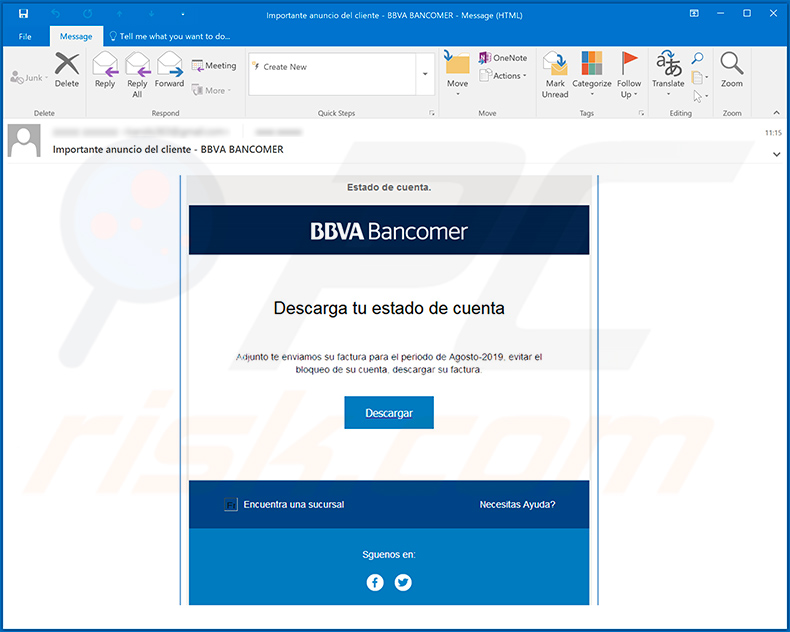Click the Necesitas Ayuda? link

point(517,504)
